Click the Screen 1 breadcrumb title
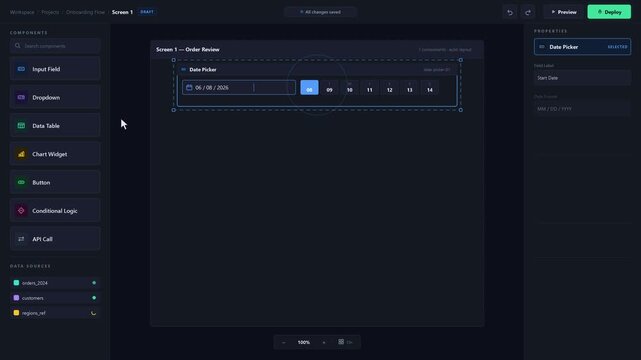 click(x=122, y=12)
